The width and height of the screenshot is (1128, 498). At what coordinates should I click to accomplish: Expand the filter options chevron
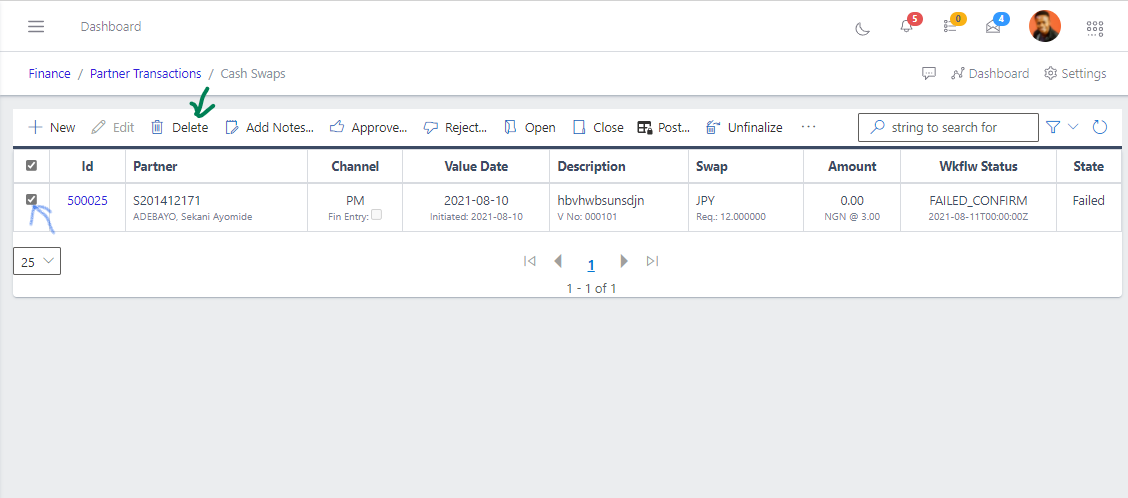pyautogui.click(x=1074, y=127)
